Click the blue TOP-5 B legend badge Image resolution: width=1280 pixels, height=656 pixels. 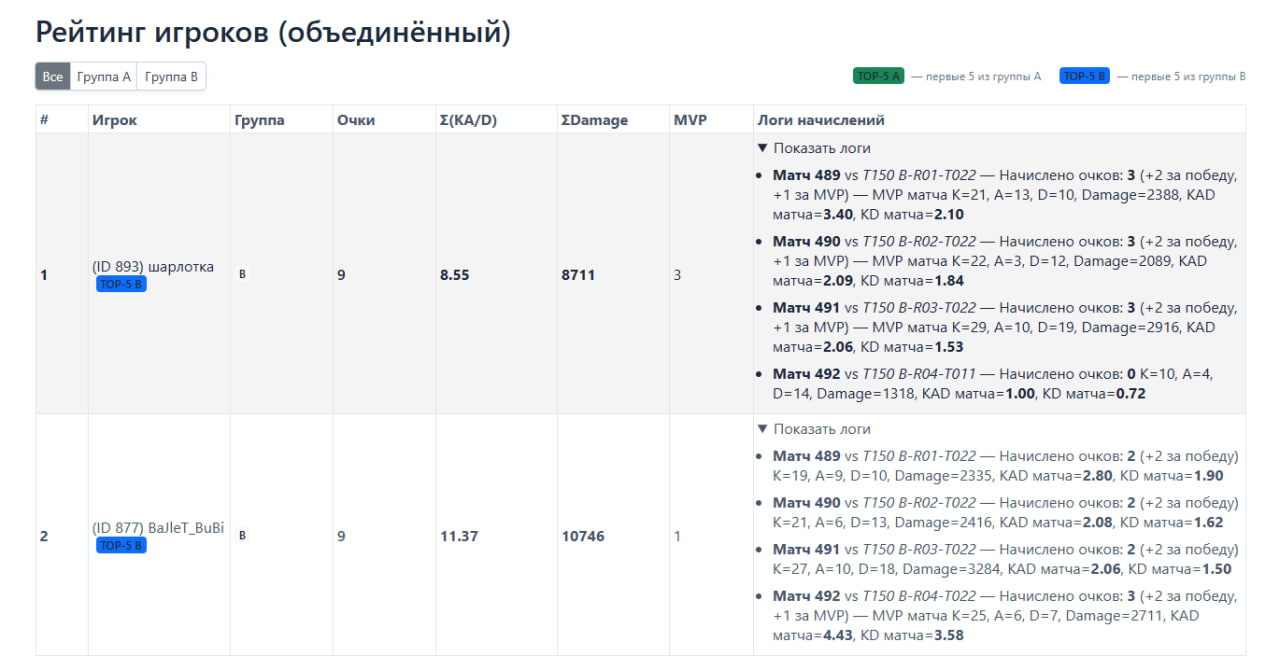coord(1084,76)
